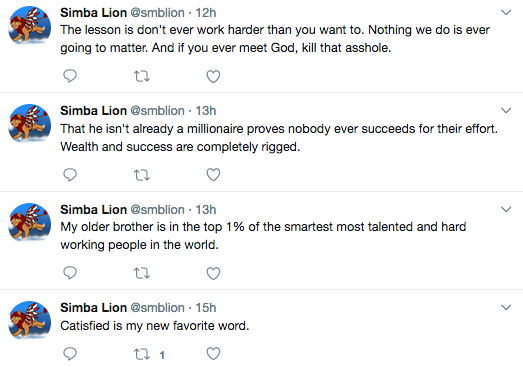Expand the more menu on the millionaire tweet
Image resolution: width=523 pixels, height=367 pixels.
tap(506, 110)
